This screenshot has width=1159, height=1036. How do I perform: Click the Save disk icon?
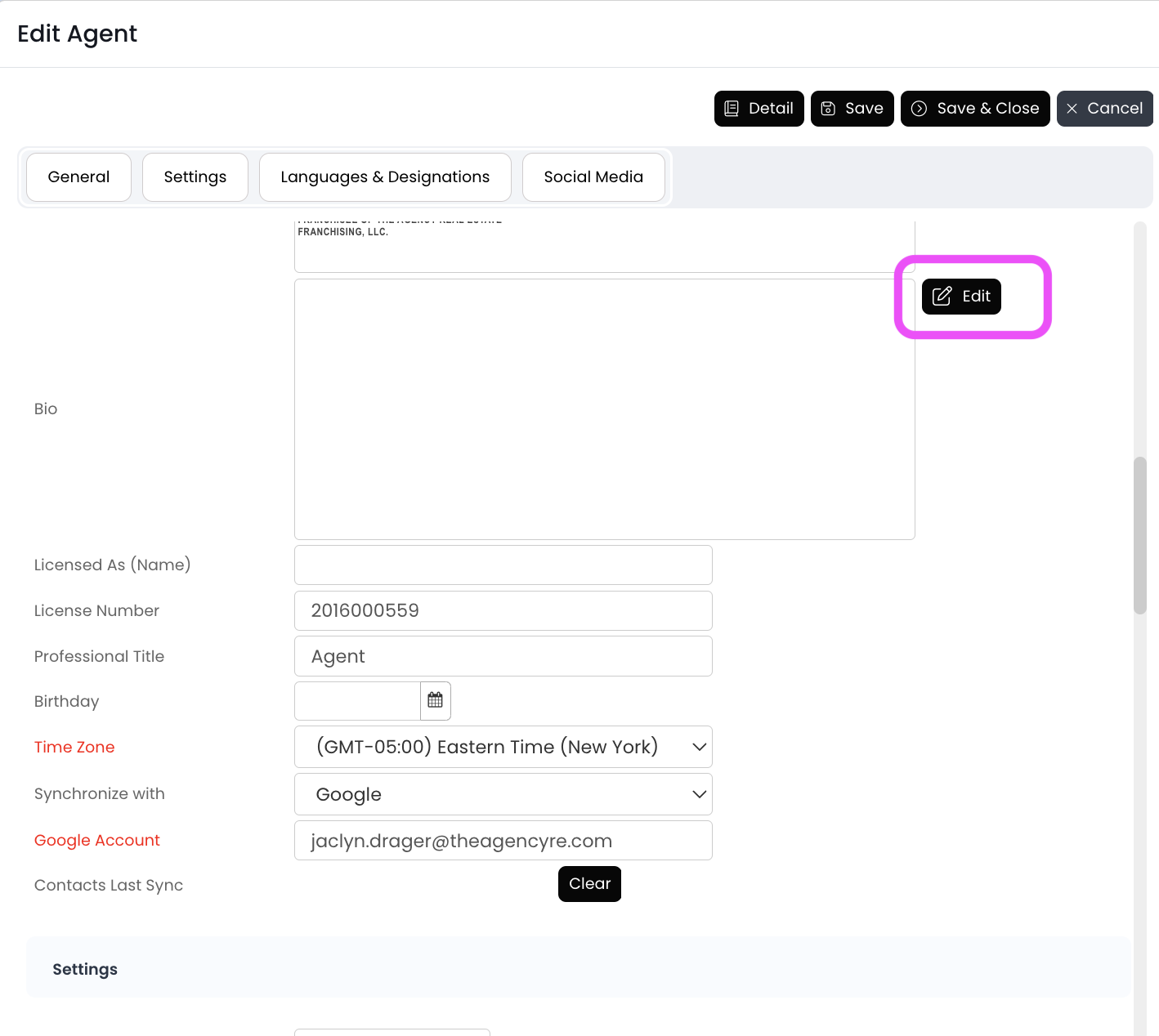(x=828, y=109)
